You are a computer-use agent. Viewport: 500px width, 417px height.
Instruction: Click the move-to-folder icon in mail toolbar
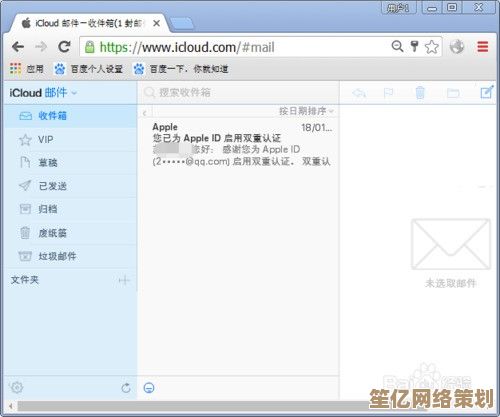[453, 93]
